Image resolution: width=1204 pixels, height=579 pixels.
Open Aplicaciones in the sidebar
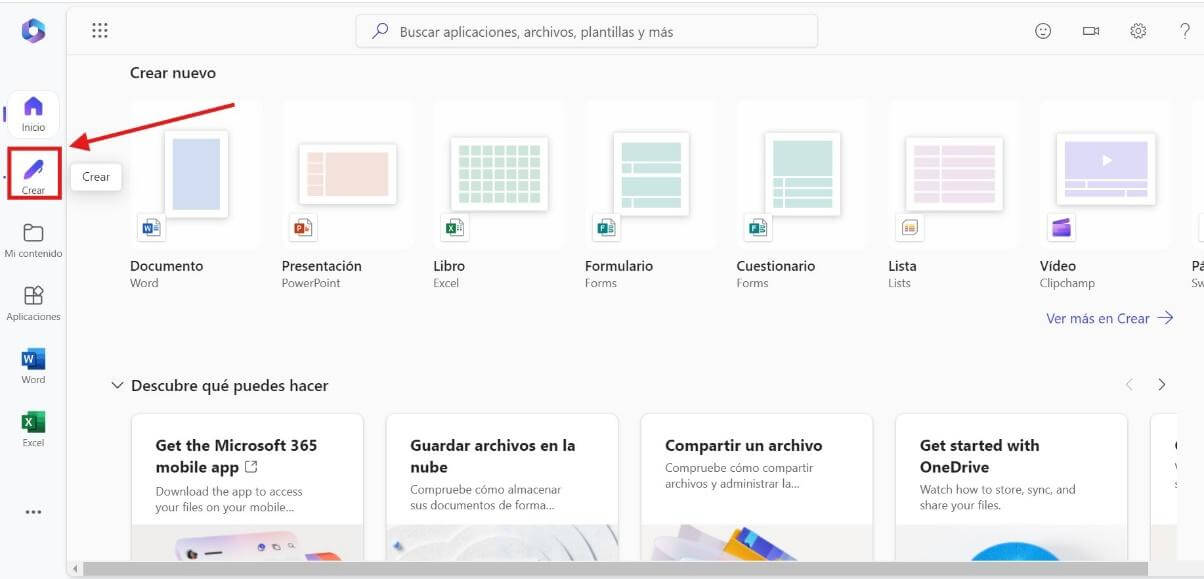(33, 304)
